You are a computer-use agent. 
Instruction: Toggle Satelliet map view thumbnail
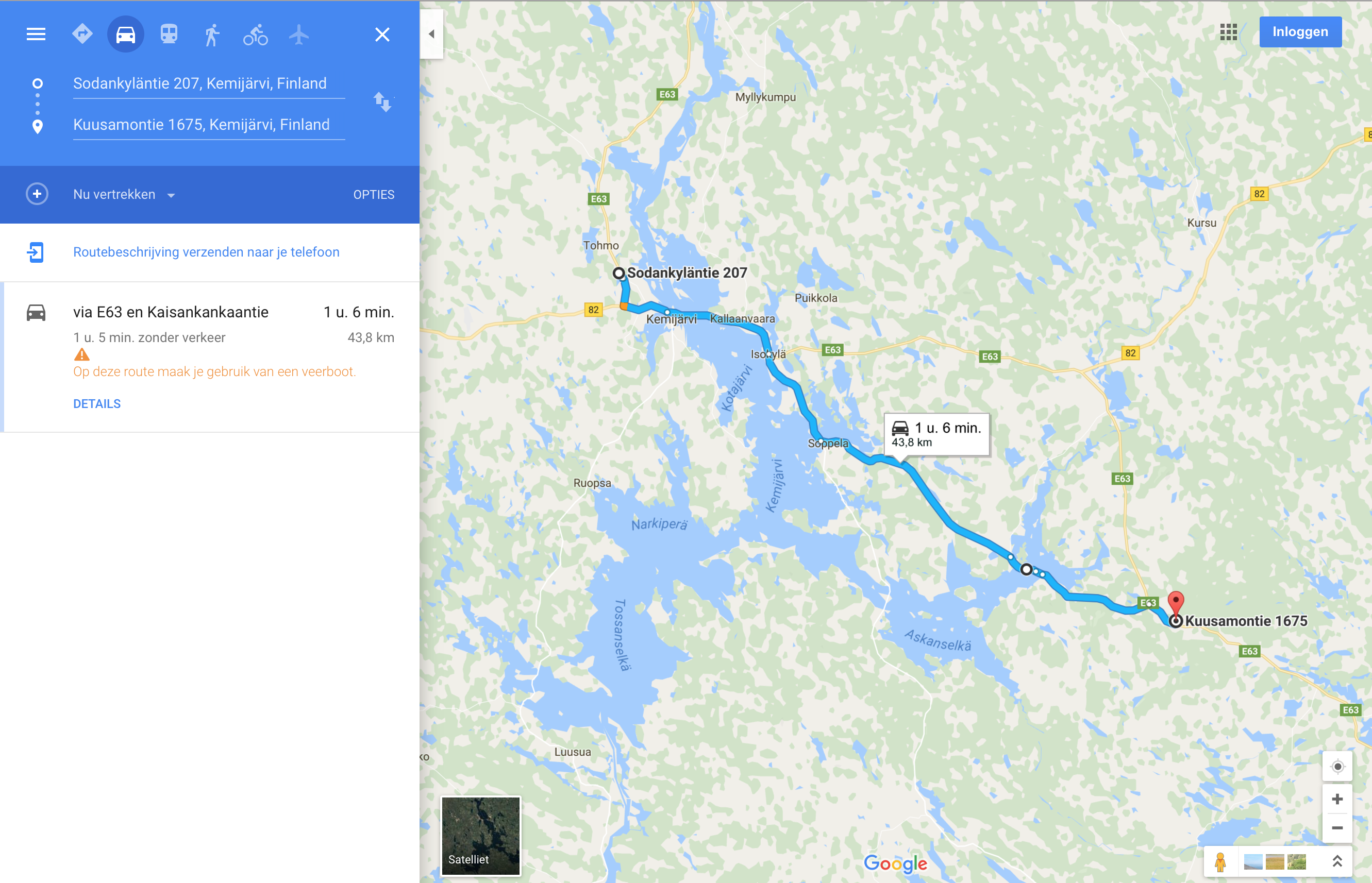click(481, 836)
